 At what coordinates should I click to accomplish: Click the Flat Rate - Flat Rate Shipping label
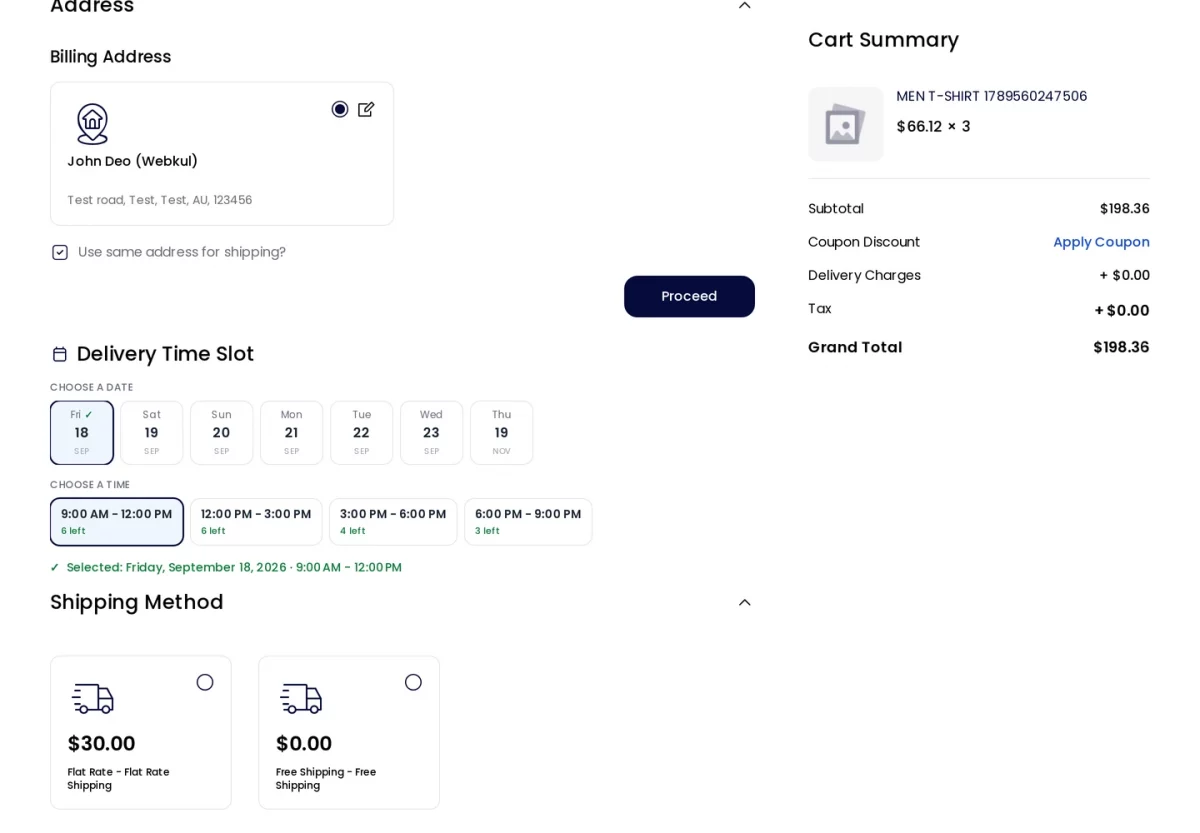tap(118, 779)
